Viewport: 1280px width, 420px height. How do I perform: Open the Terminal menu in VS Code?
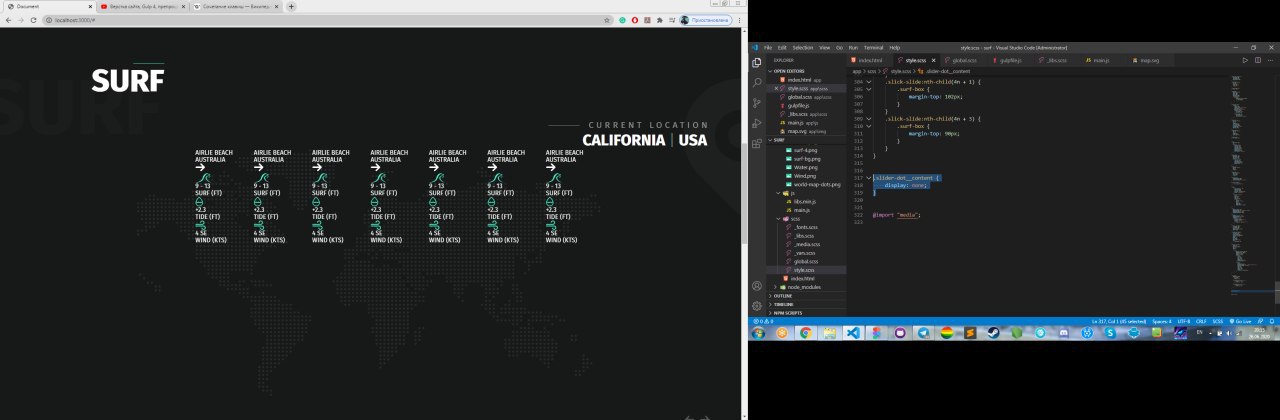(x=873, y=47)
